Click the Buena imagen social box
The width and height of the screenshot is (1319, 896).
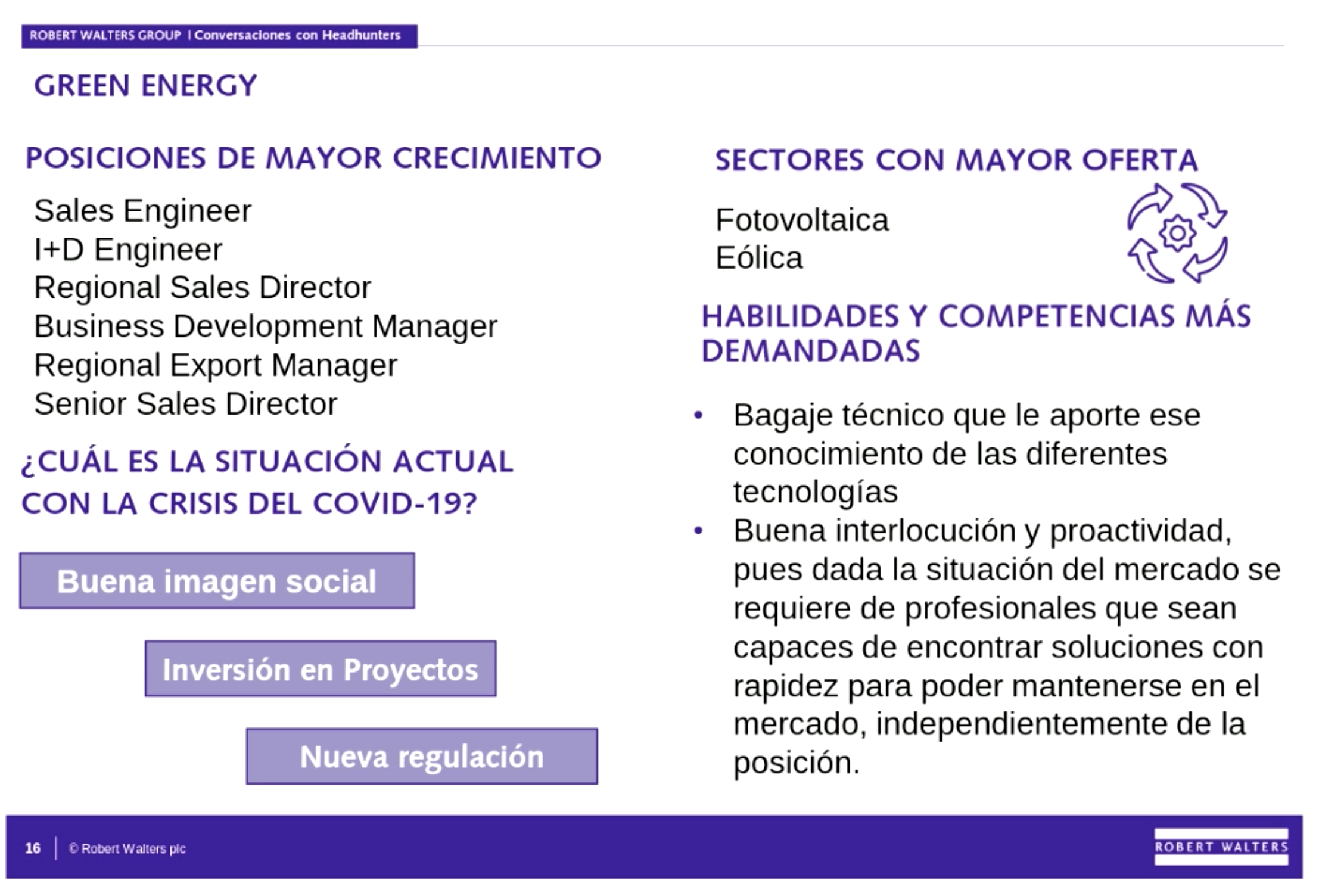[217, 581]
